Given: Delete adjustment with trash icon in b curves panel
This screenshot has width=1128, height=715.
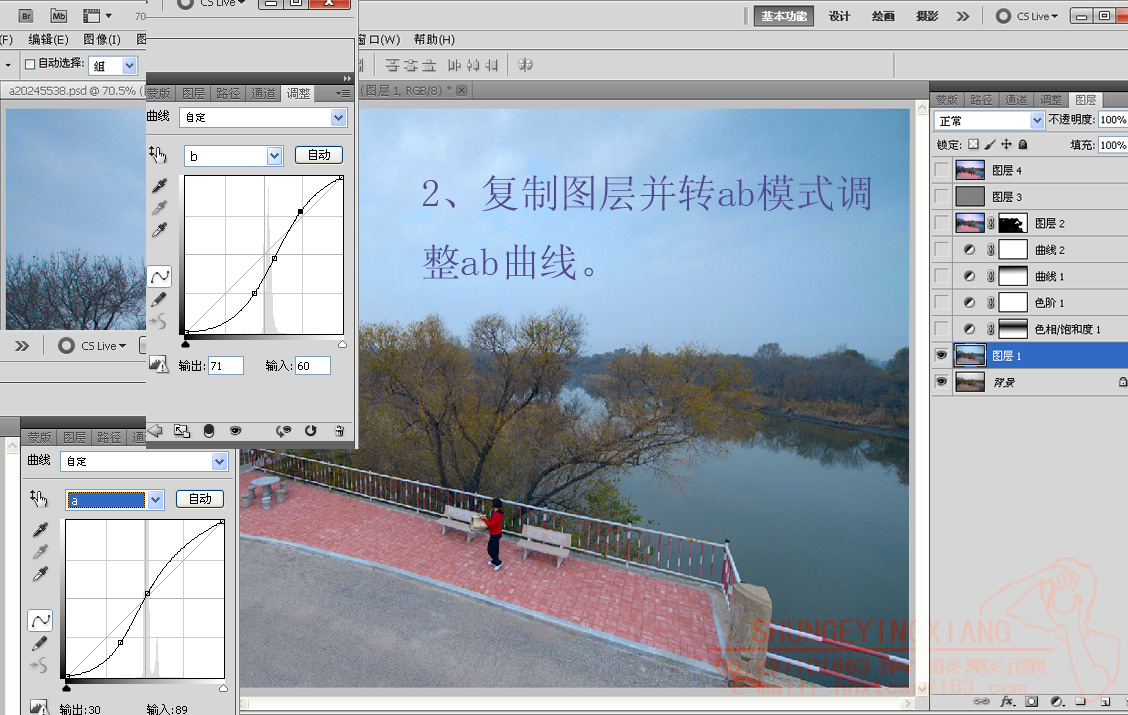Looking at the screenshot, I should point(339,431).
